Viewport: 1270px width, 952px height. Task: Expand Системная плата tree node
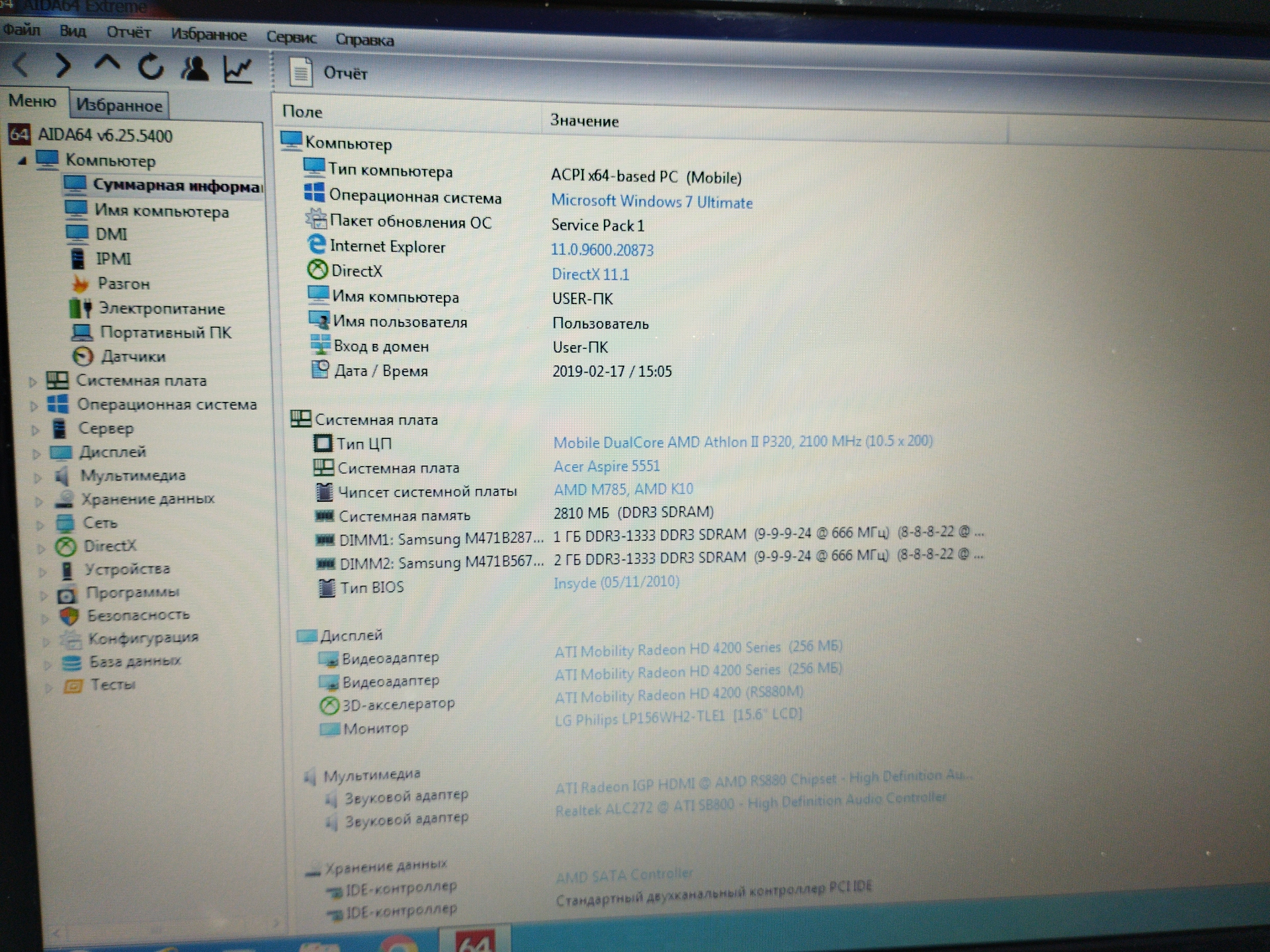coord(32,381)
